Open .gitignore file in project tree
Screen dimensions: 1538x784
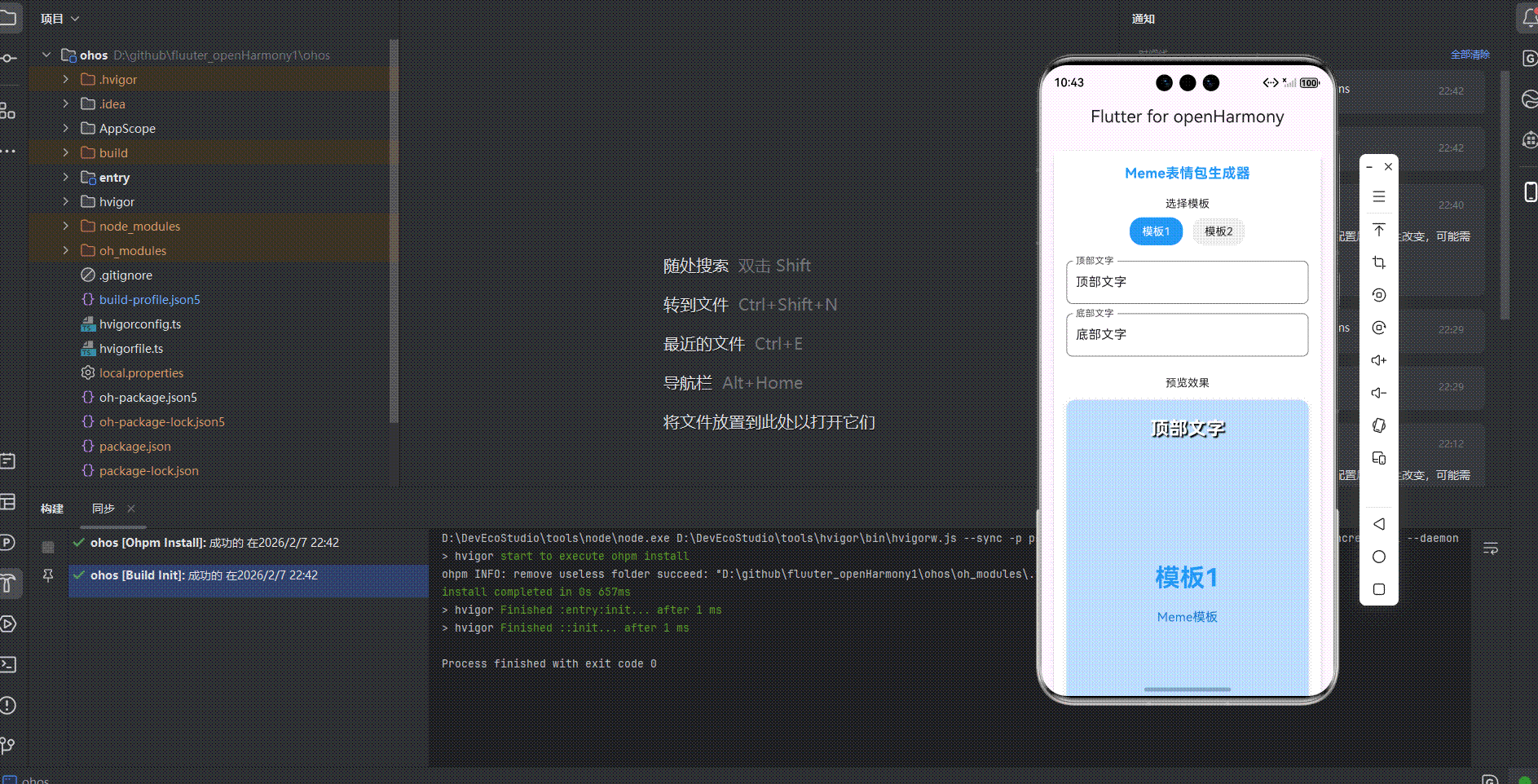126,275
